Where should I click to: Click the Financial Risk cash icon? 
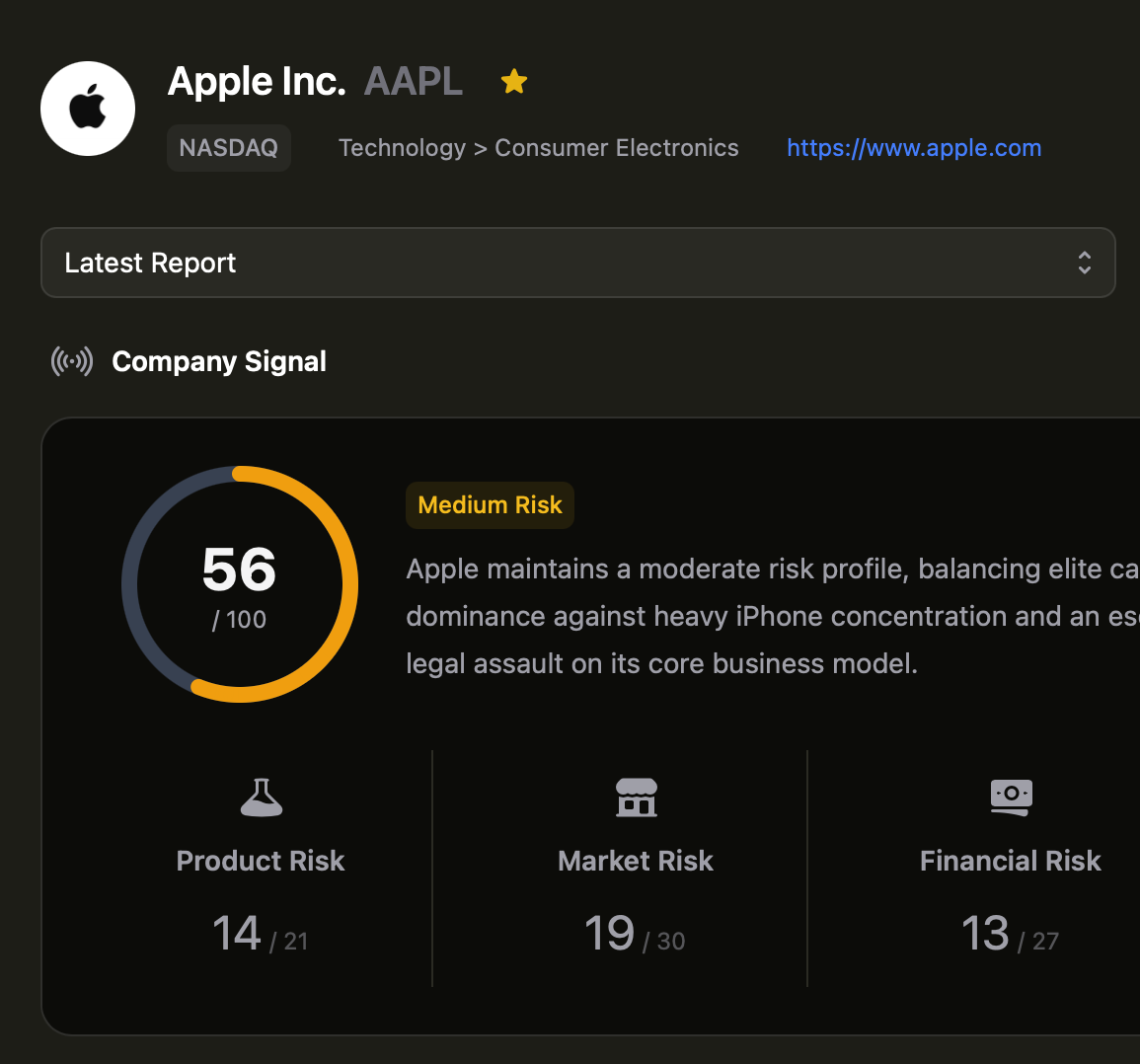click(x=1011, y=797)
